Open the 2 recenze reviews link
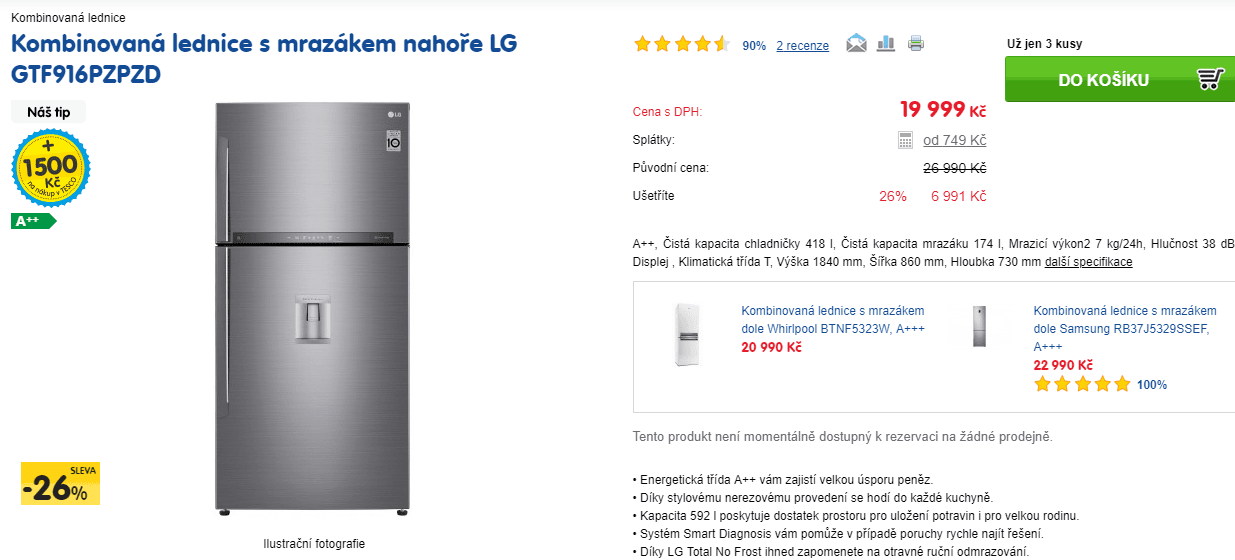 [802, 46]
